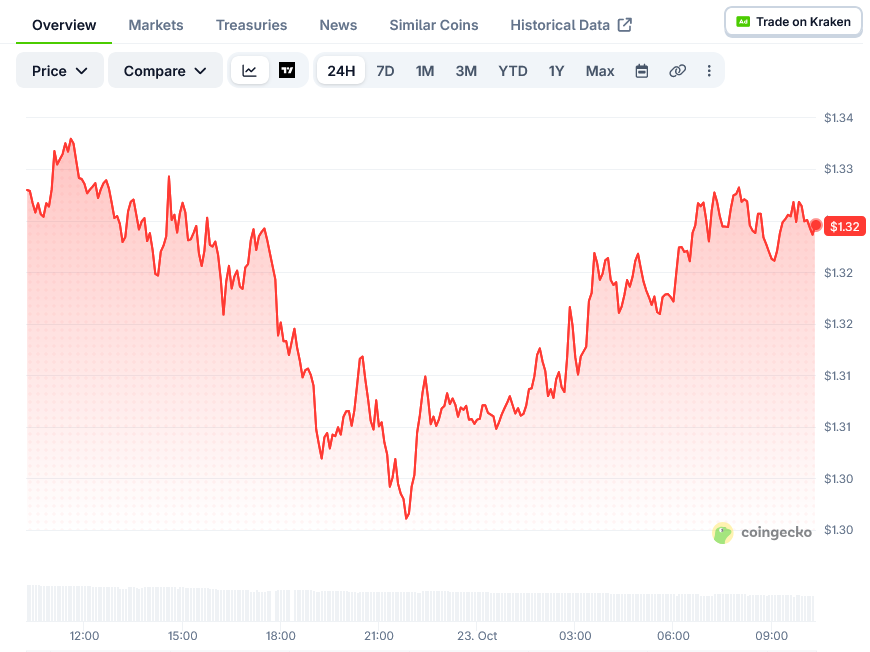Click the red current price dot on chart
Image resolution: width=870 pixels, height=652 pixels.
pos(816,225)
